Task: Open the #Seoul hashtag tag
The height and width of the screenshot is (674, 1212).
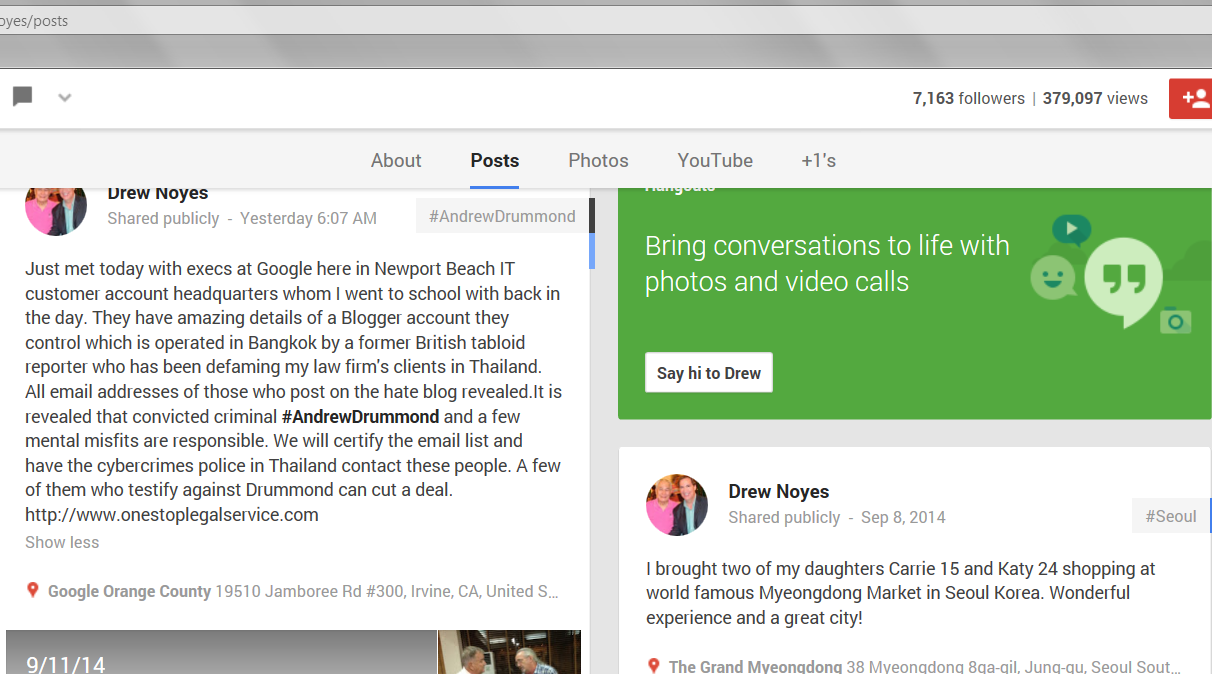Action: click(x=1171, y=516)
